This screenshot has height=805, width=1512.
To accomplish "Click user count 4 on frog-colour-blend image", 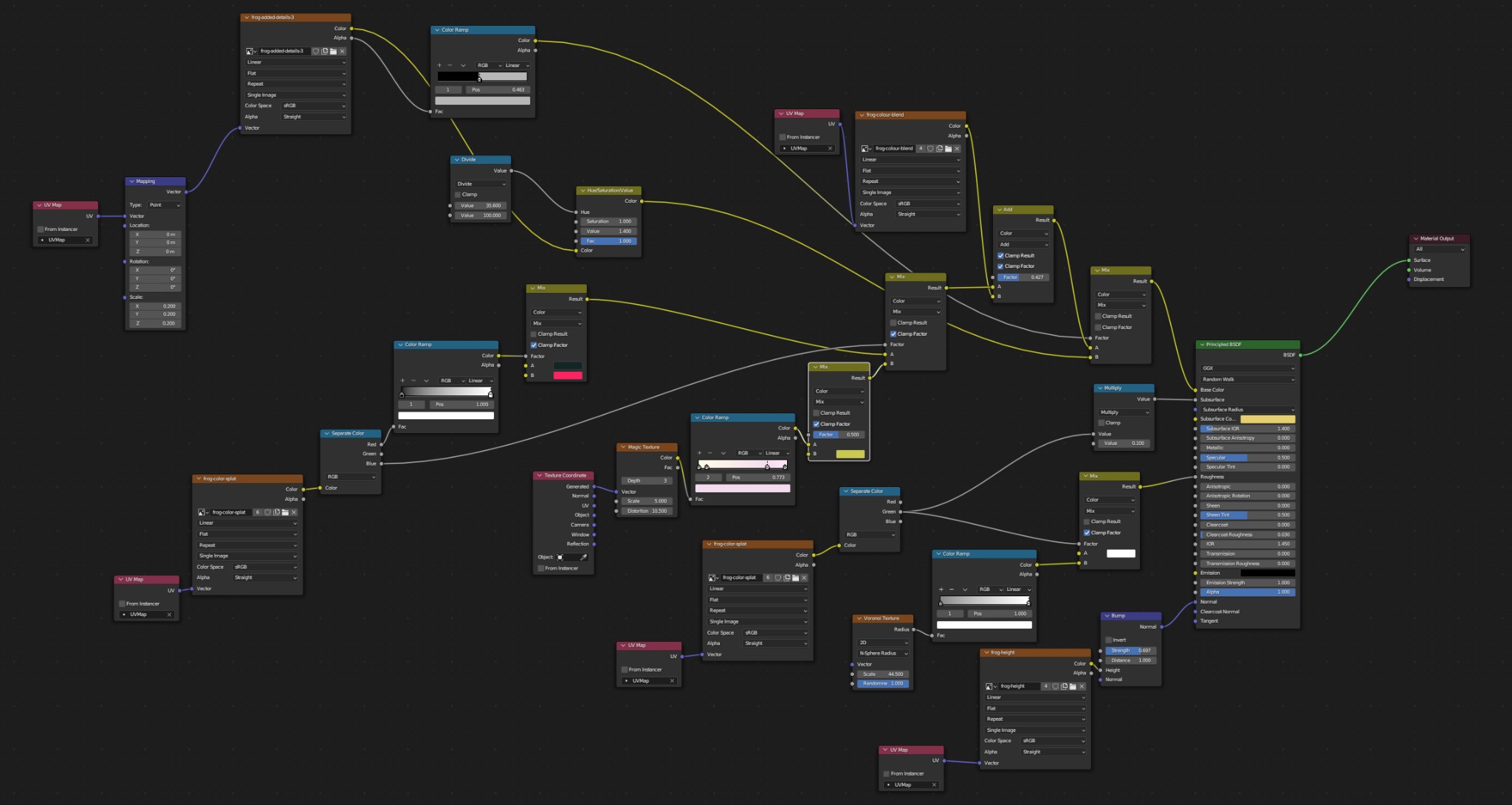I will pyautogui.click(x=921, y=148).
